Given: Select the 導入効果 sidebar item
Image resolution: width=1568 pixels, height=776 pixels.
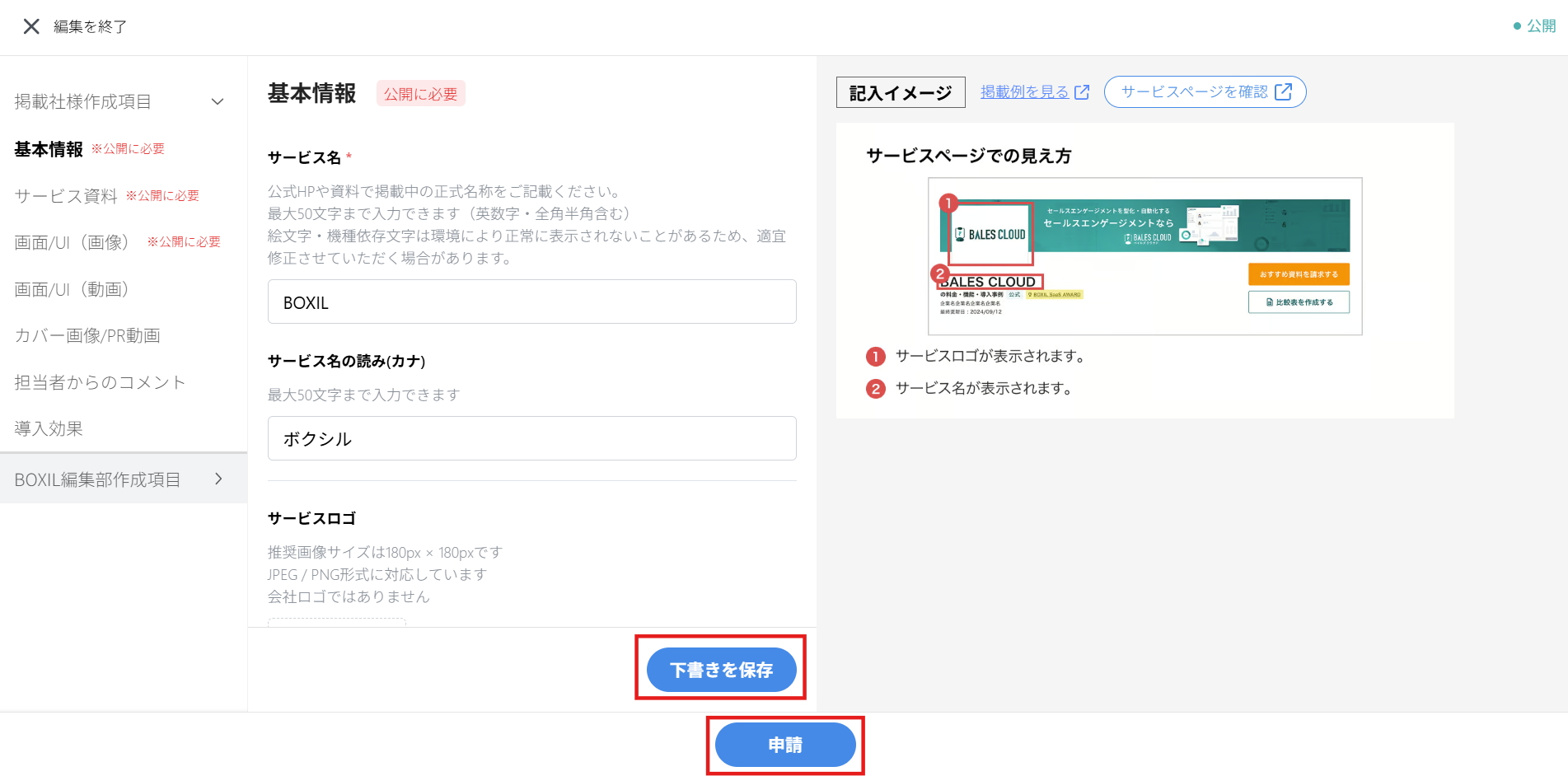Looking at the screenshot, I should [48, 428].
